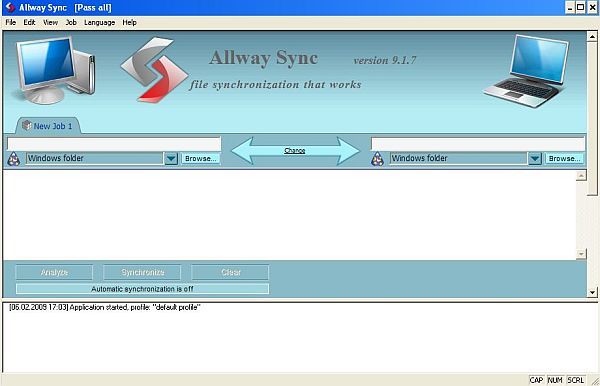Screen dimensions: 600x386
Task: Click the SCRL status bar indicator
Action: (575, 380)
